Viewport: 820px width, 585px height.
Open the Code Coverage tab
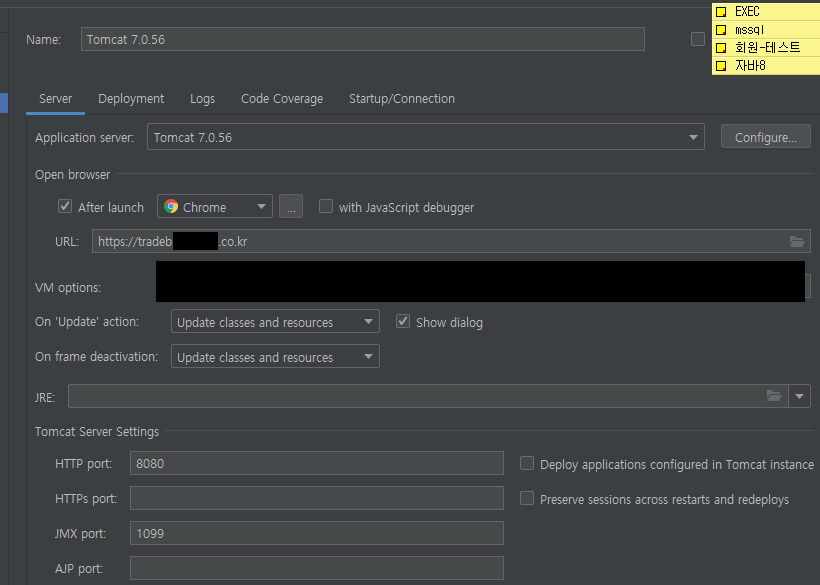coord(282,99)
